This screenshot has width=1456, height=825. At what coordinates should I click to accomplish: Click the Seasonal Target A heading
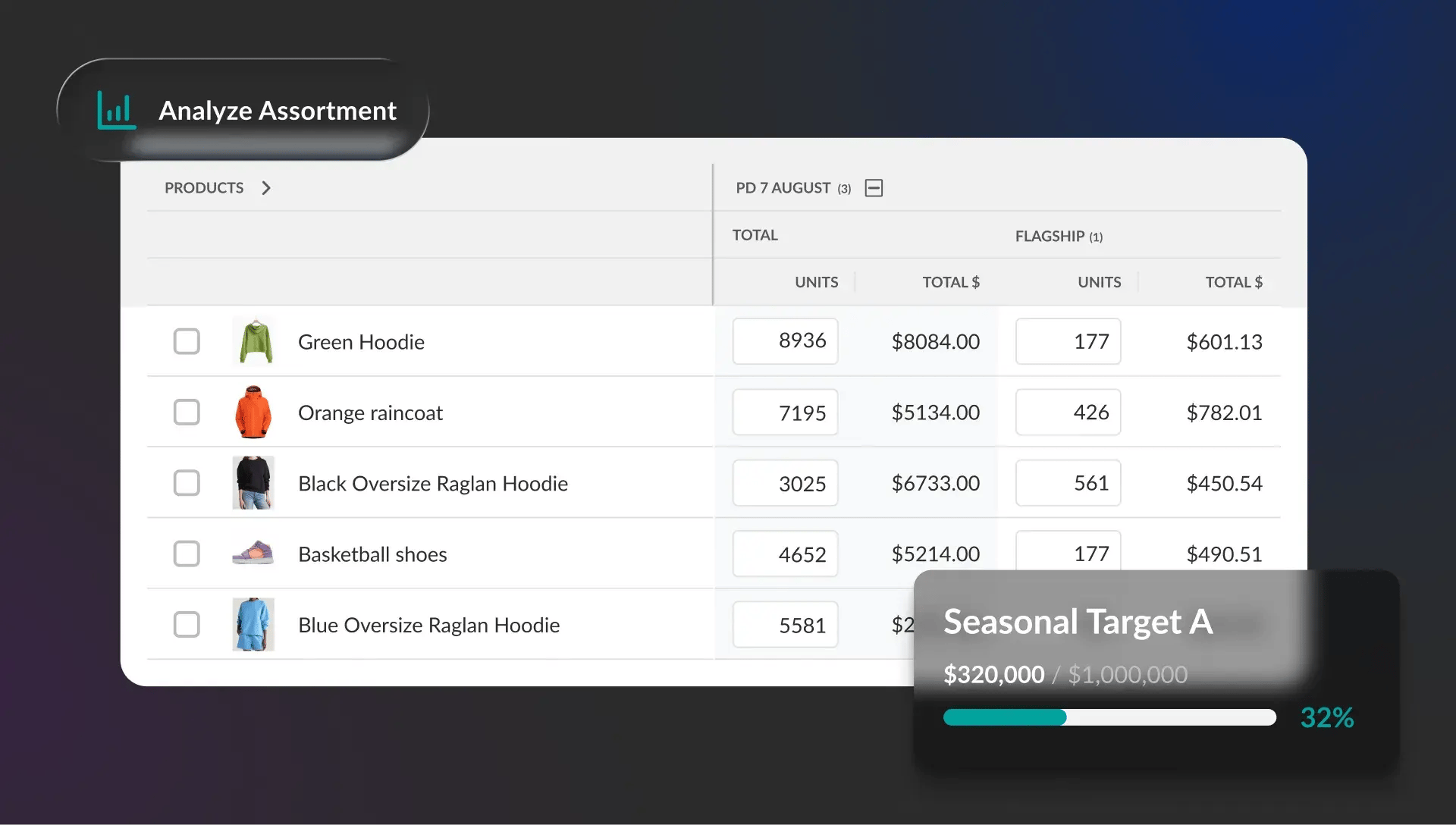click(x=1078, y=622)
